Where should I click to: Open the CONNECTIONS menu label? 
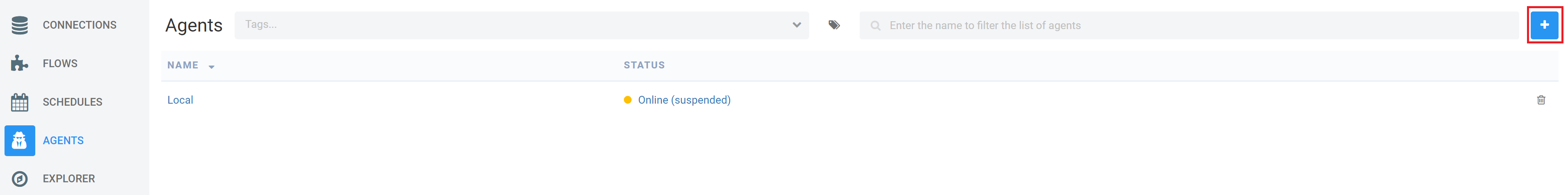point(79,25)
